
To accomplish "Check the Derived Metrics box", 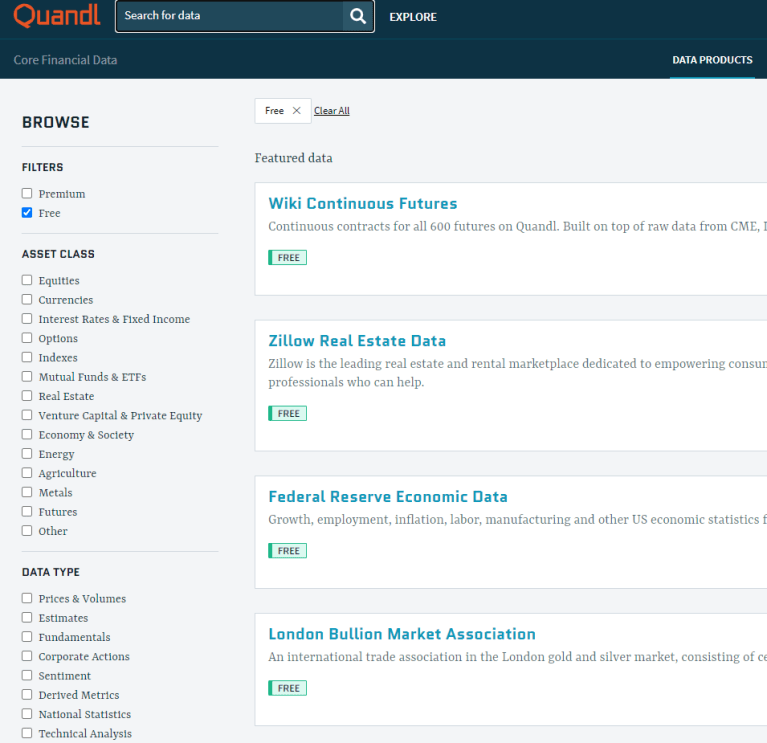I will 27,695.
